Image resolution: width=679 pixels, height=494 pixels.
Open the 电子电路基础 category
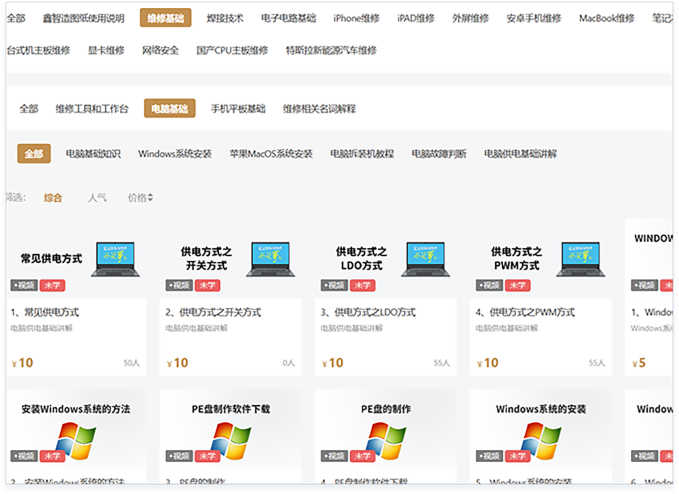288,18
